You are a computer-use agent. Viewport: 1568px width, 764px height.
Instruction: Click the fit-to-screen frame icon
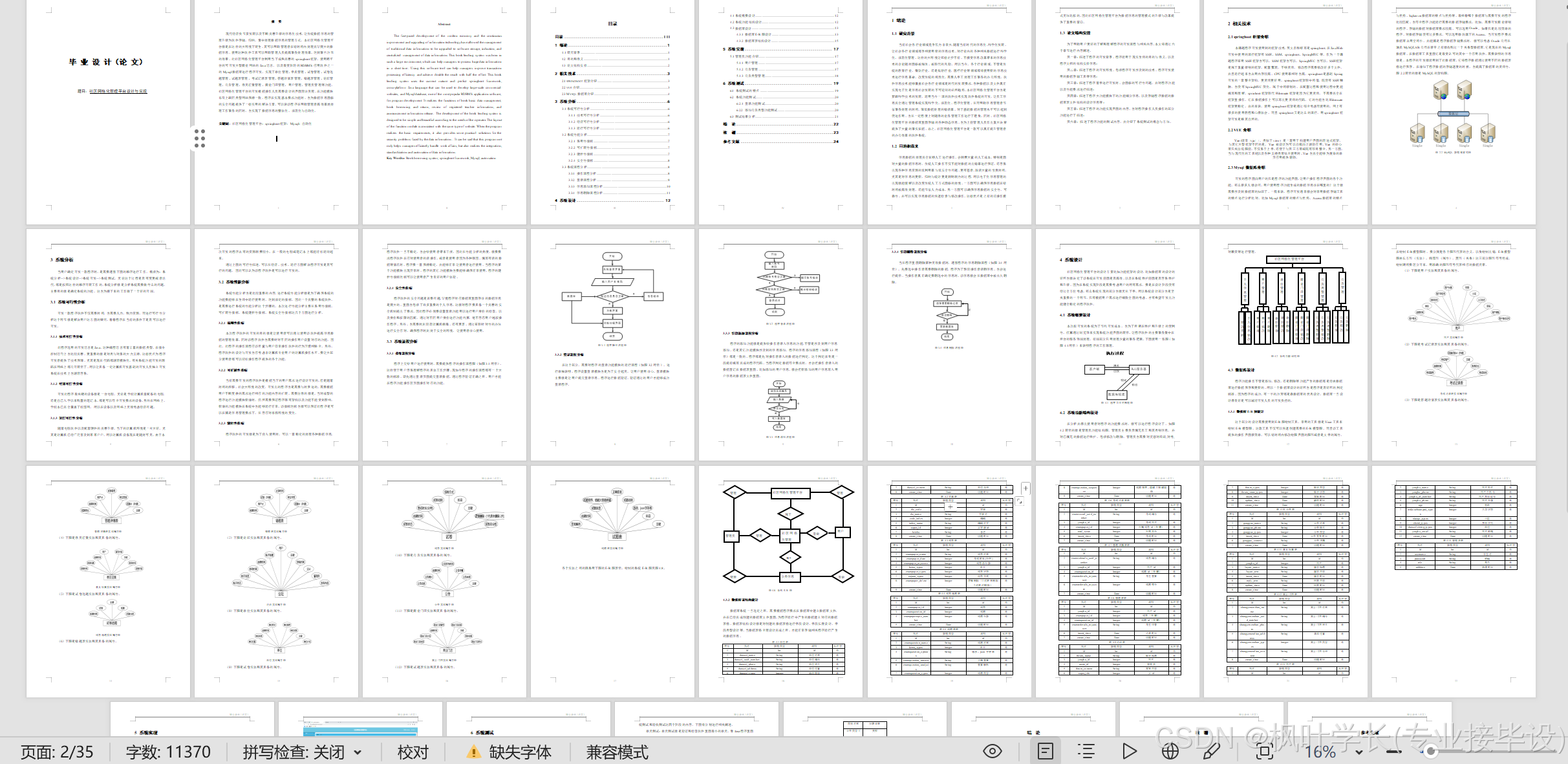[1265, 751]
